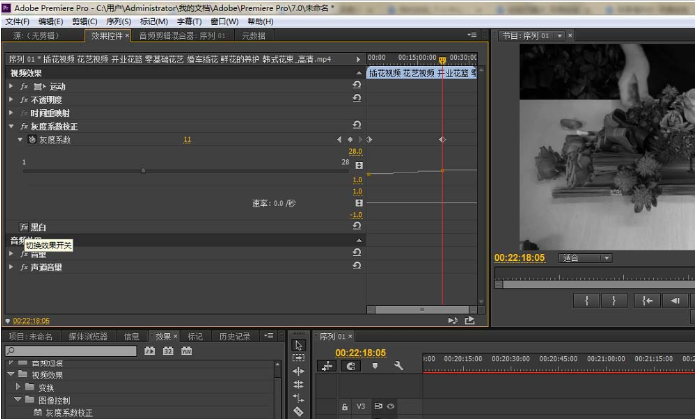Expand the 不透明度 effect properties
Screen dimensions: 695x419
point(11,100)
